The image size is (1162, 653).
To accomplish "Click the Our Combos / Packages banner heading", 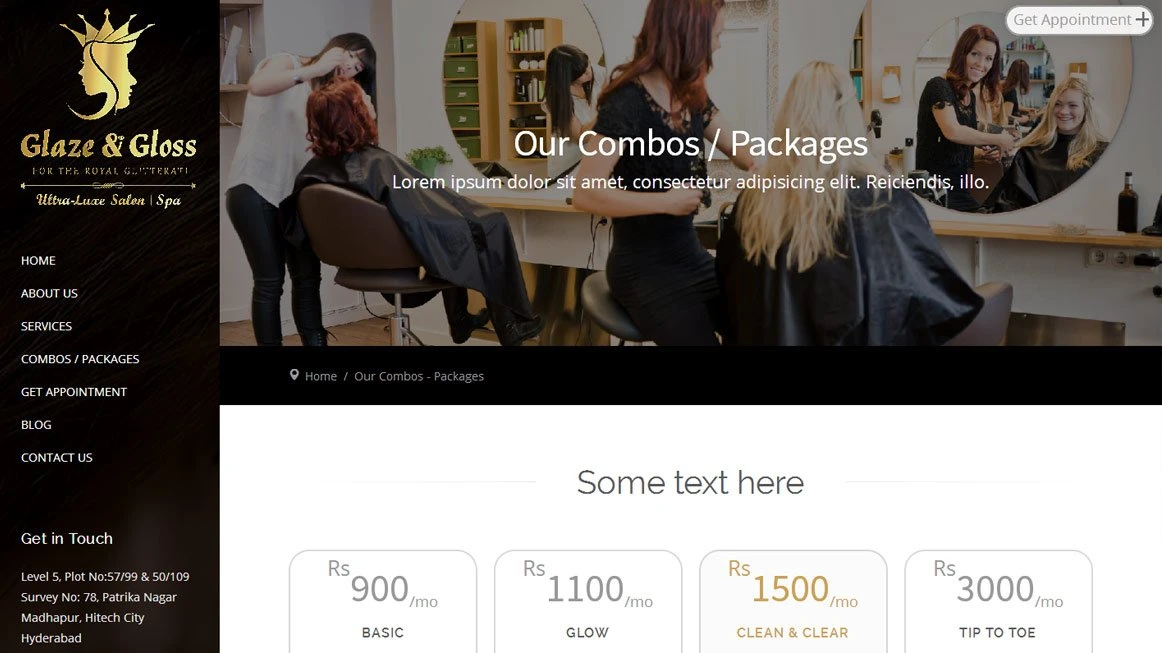I will (690, 144).
